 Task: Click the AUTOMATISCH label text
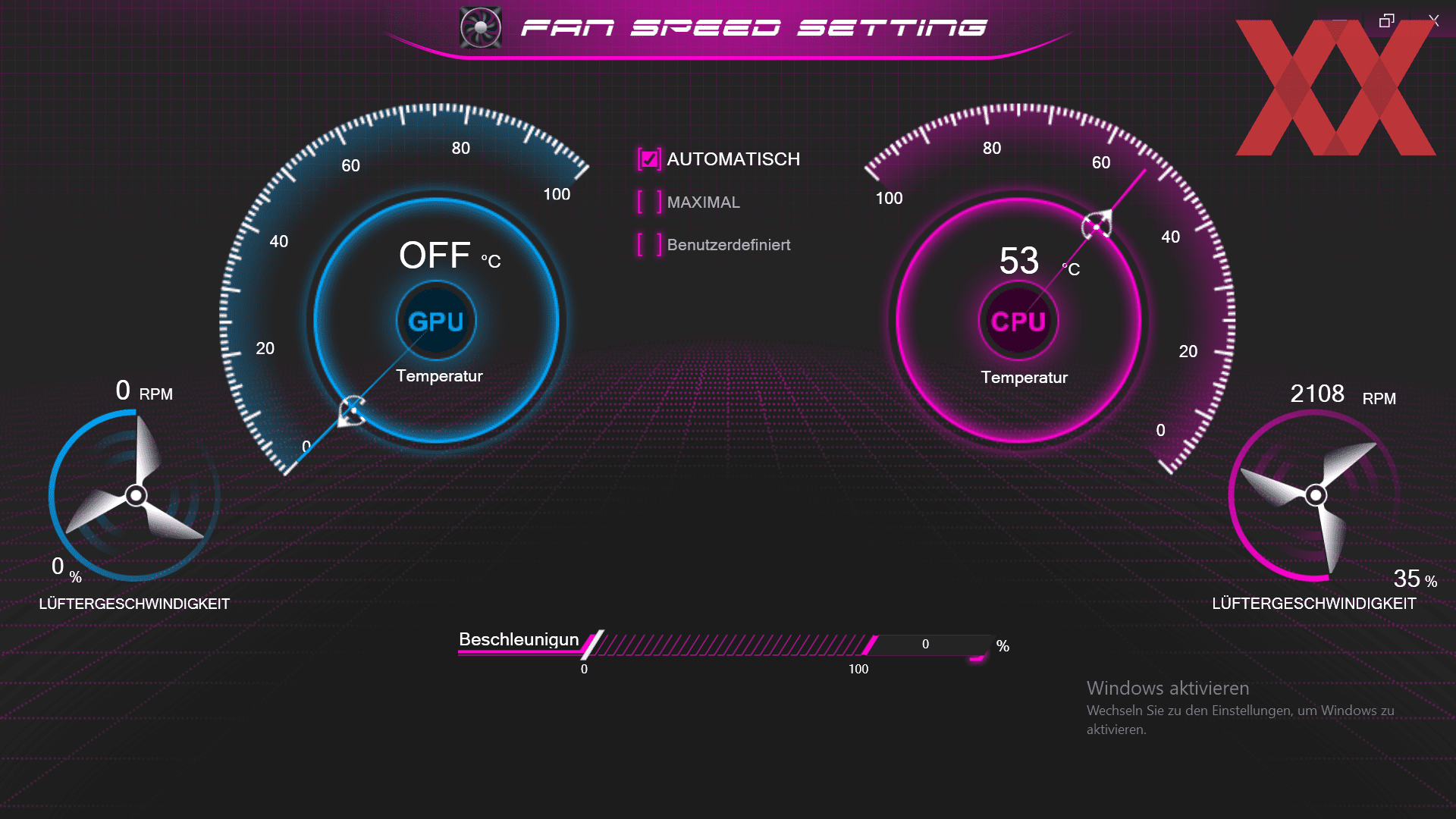tap(733, 159)
